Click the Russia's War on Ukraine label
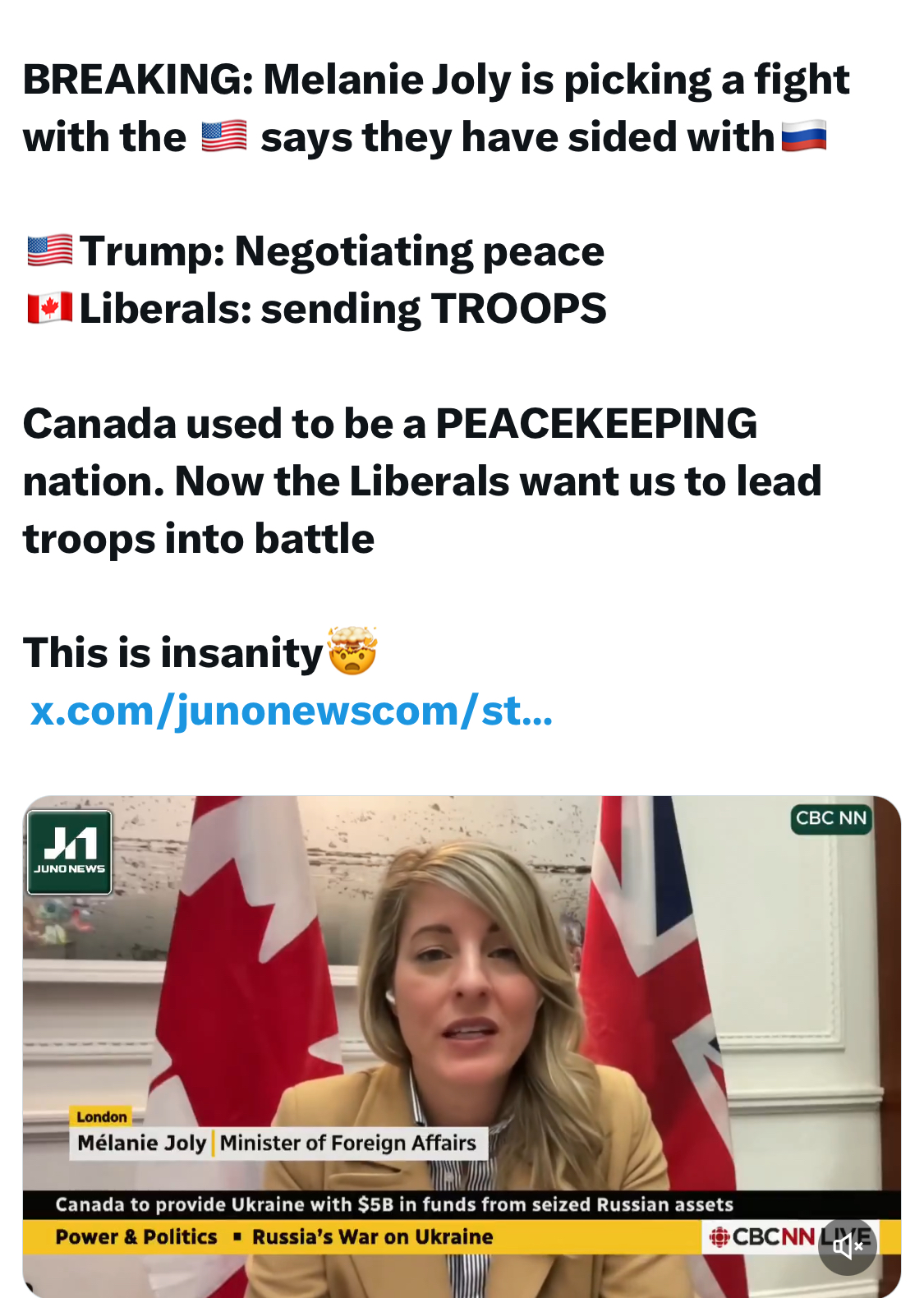The image size is (924, 1298). pos(372,1237)
